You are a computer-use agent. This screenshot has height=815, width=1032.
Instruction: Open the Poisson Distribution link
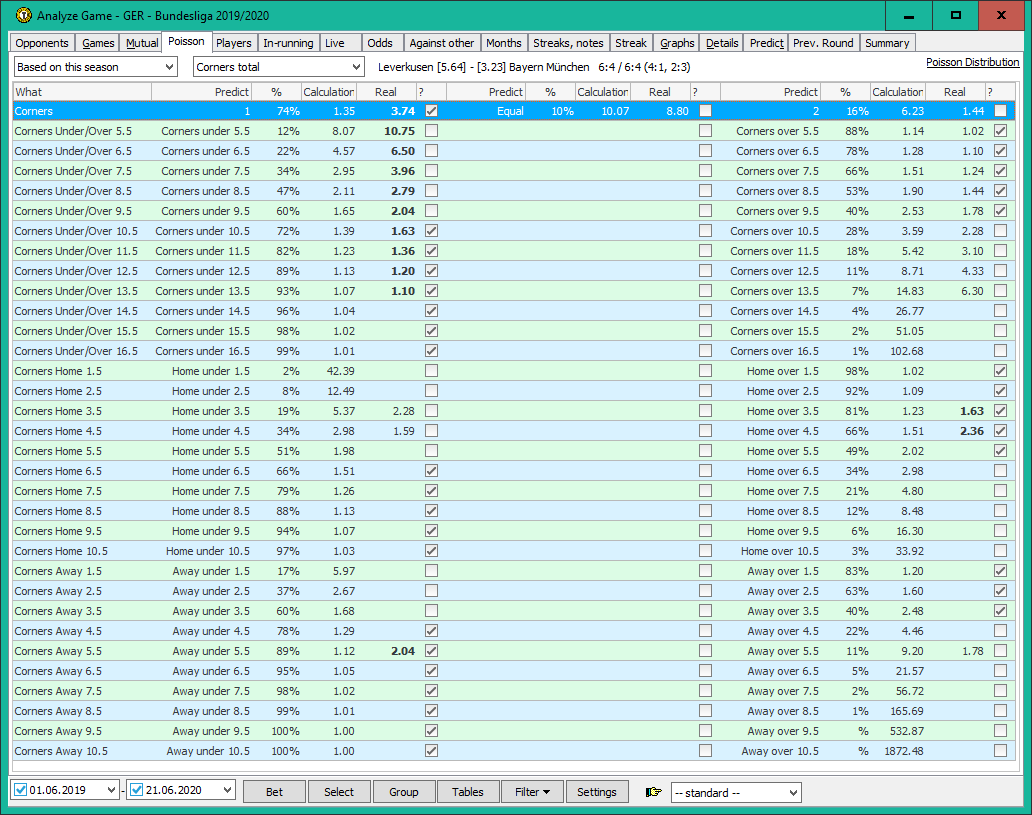[972, 62]
